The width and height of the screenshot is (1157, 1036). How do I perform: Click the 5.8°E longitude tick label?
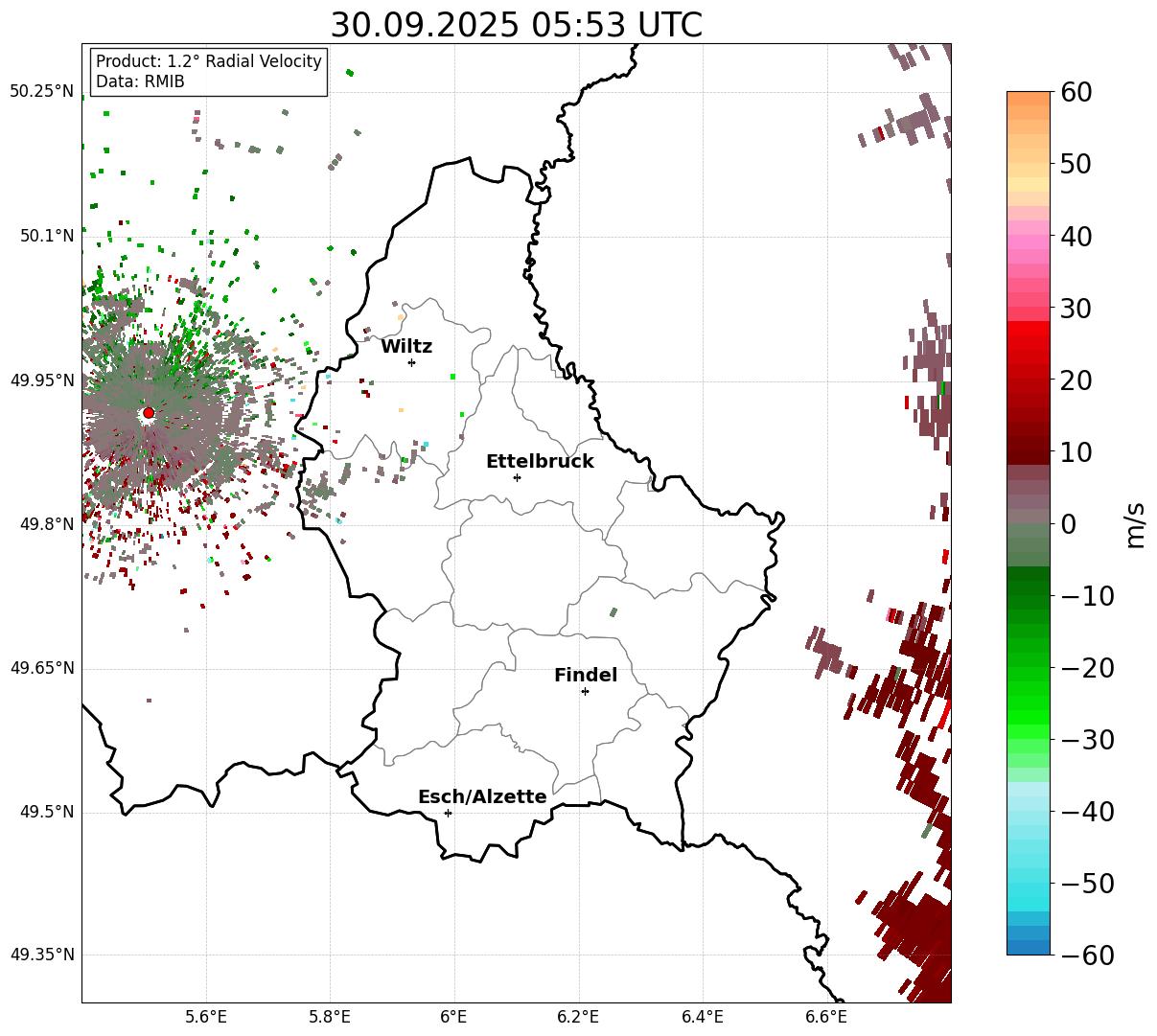click(330, 1017)
